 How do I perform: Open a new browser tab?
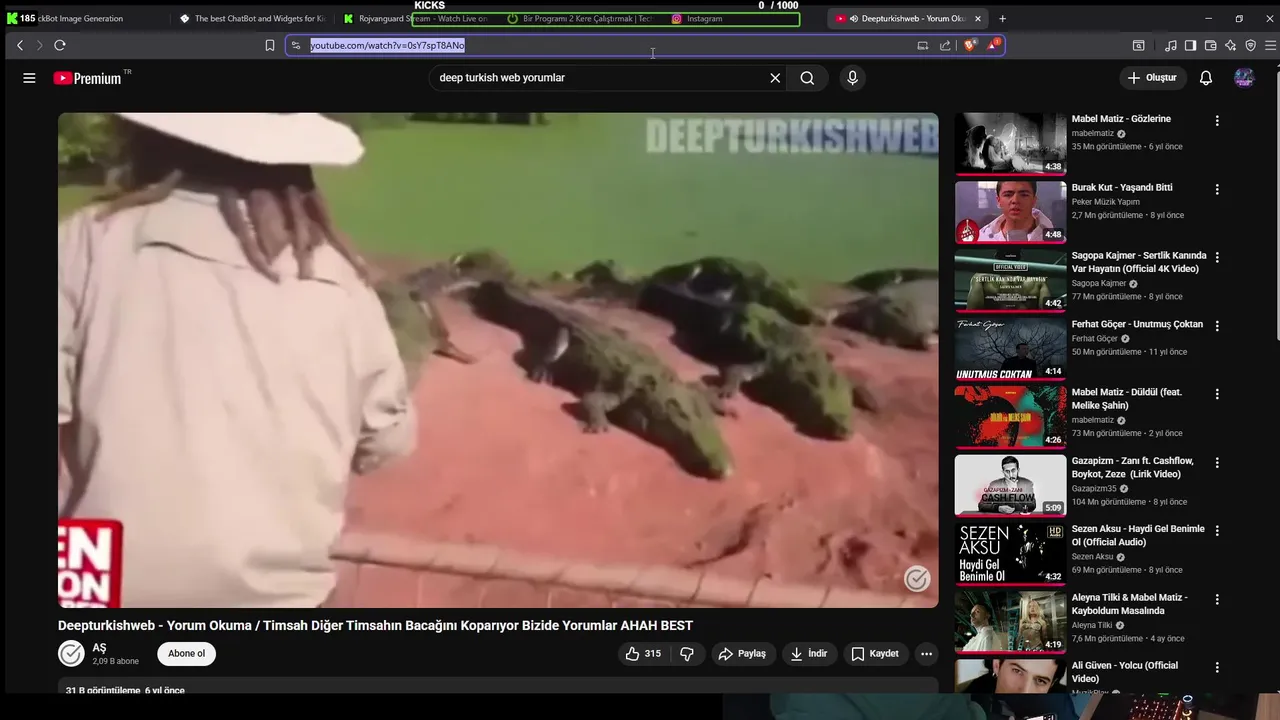pos(1002,18)
